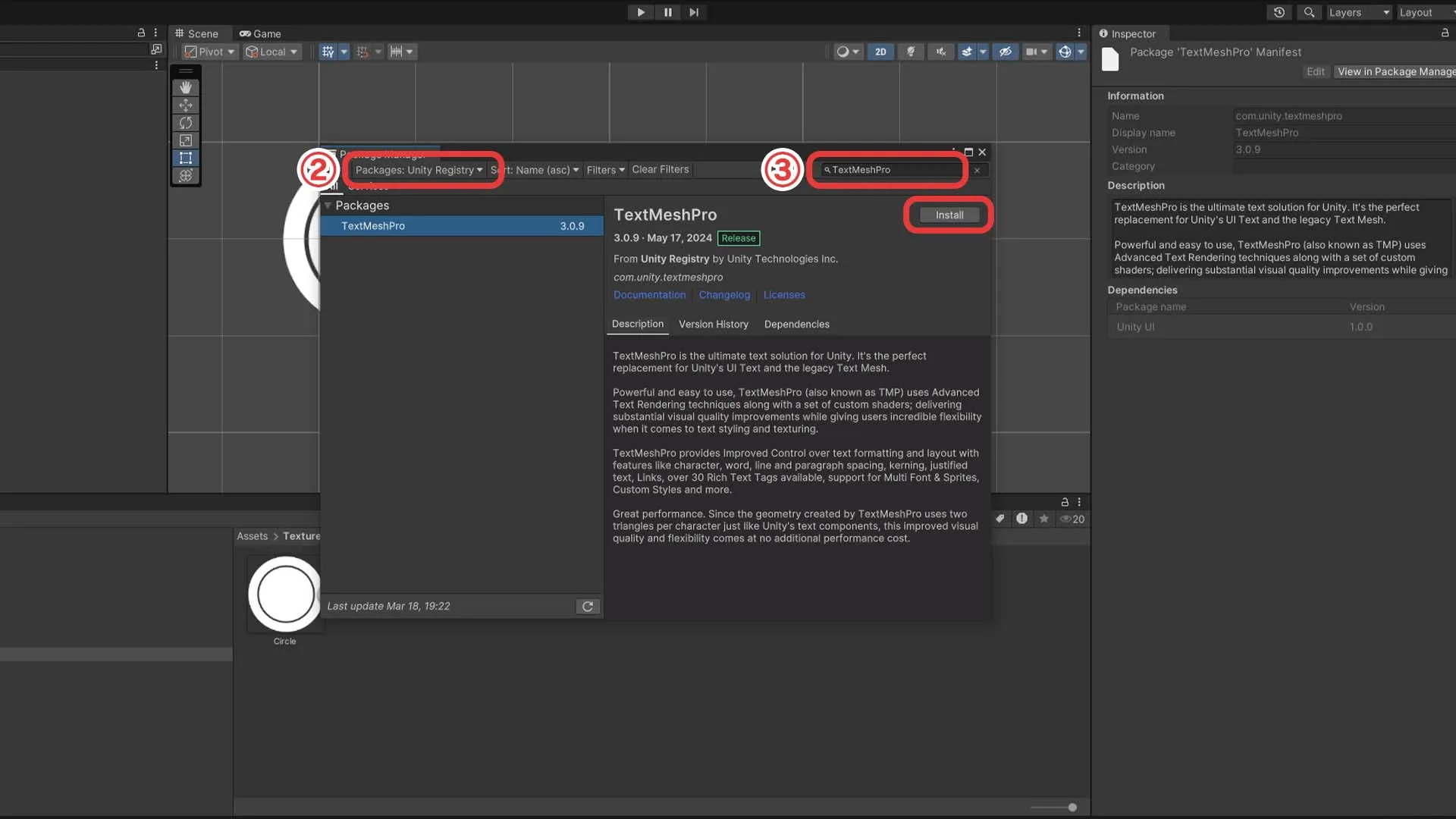Switch to Dependencies tab
Screen dimensions: 1456x819
pos(797,324)
